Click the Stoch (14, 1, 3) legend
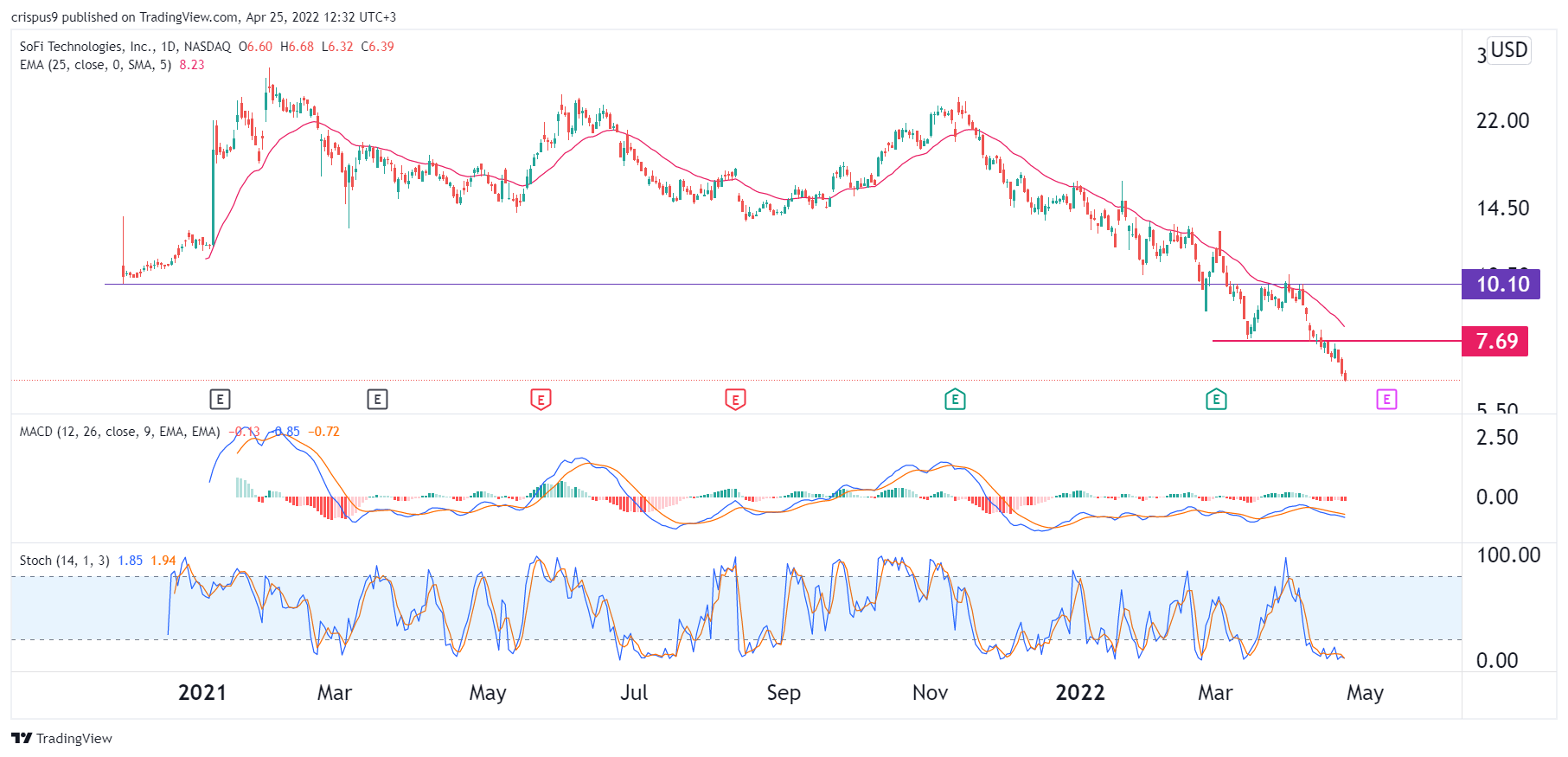 [x=64, y=561]
